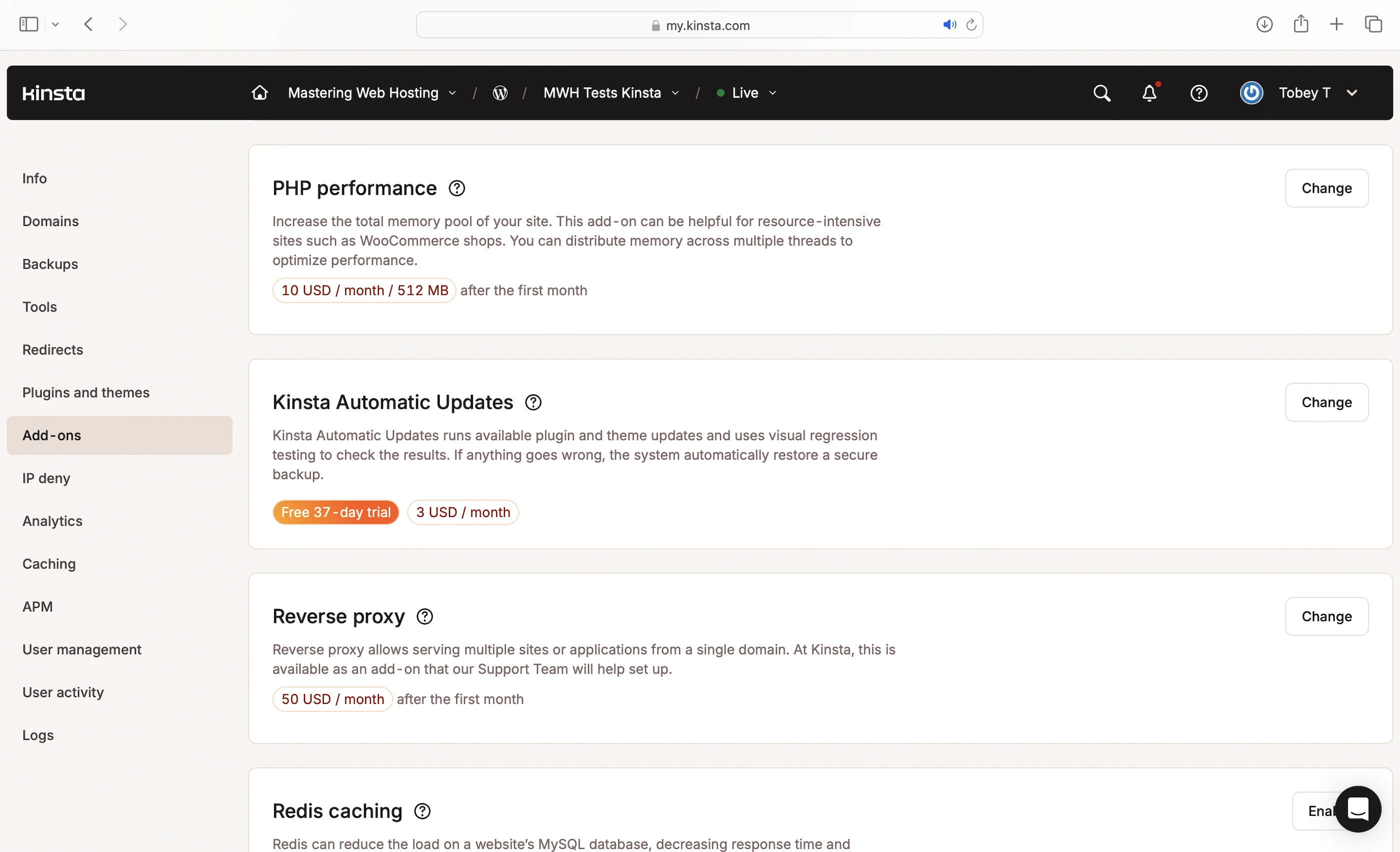Click the home icon in Kinsta header
This screenshot has width=1400, height=852.
point(259,92)
